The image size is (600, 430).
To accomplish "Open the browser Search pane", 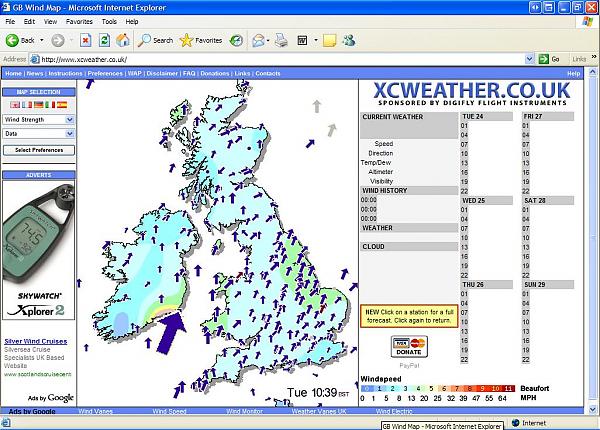I will click(x=155, y=40).
